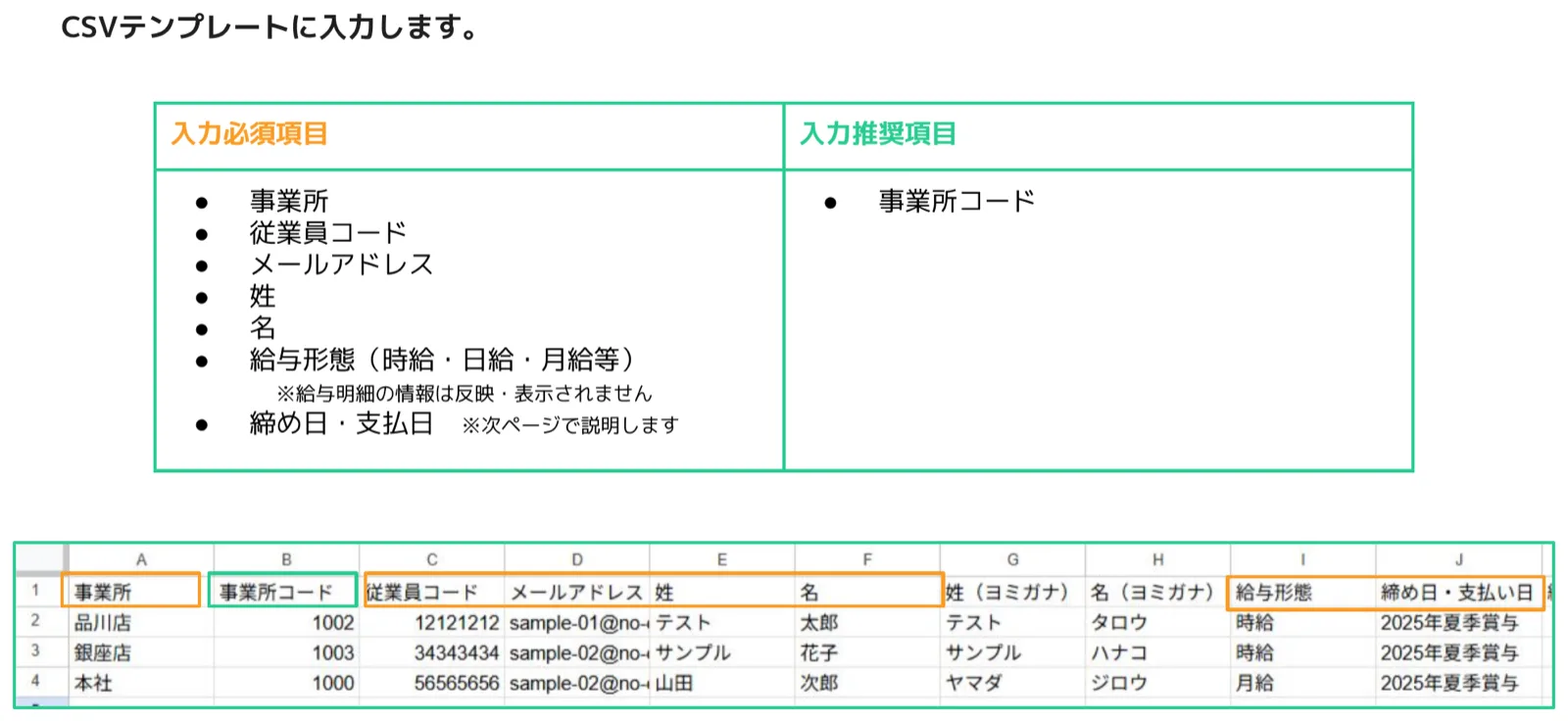This screenshot has height=722, width=1568.
Task: Select the cell with code 1002
Action: 286,622
